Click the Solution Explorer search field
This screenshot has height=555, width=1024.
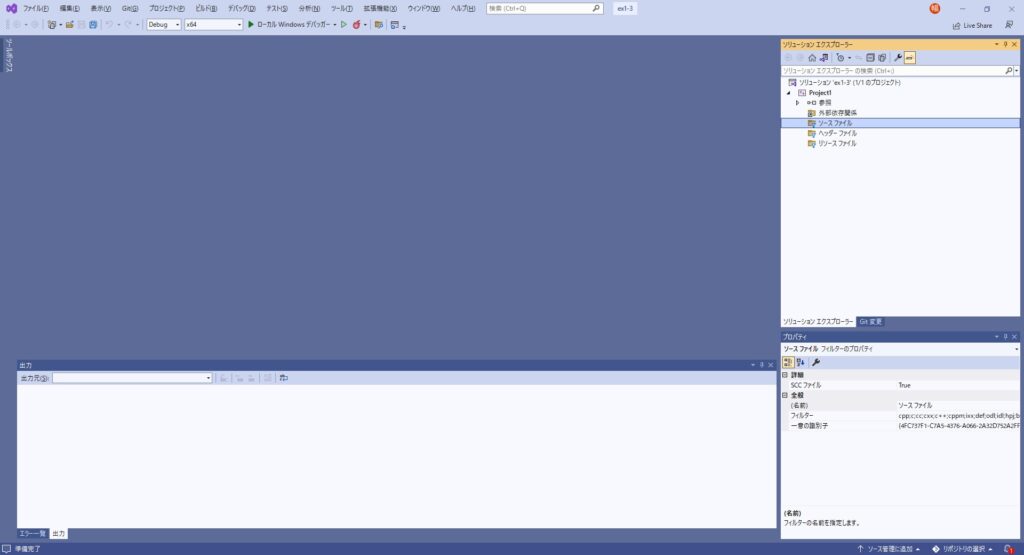click(x=892, y=71)
